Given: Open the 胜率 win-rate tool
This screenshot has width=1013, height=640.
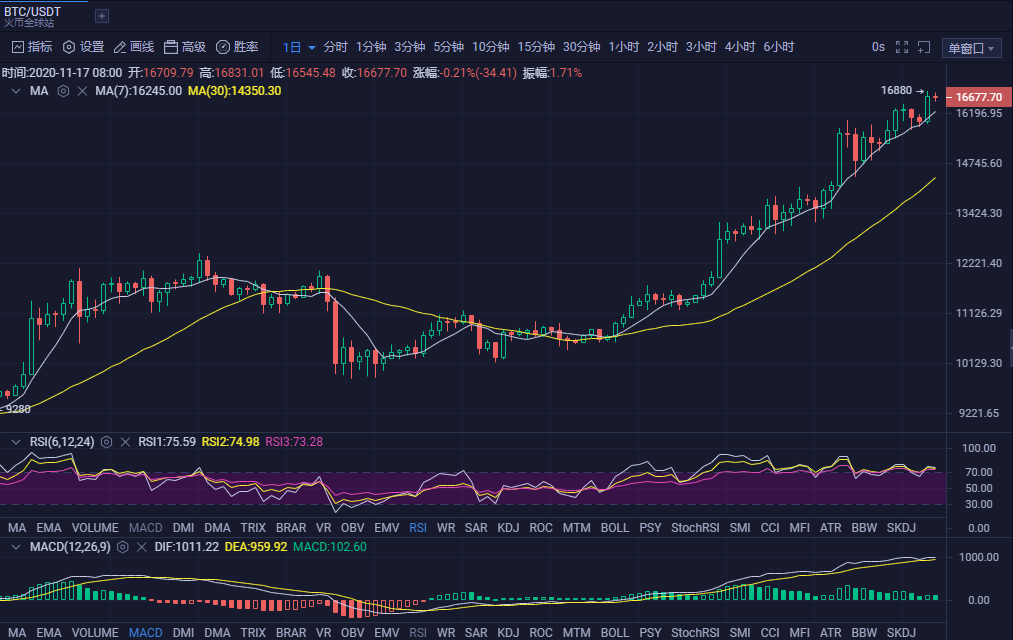Looking at the screenshot, I should (237, 46).
